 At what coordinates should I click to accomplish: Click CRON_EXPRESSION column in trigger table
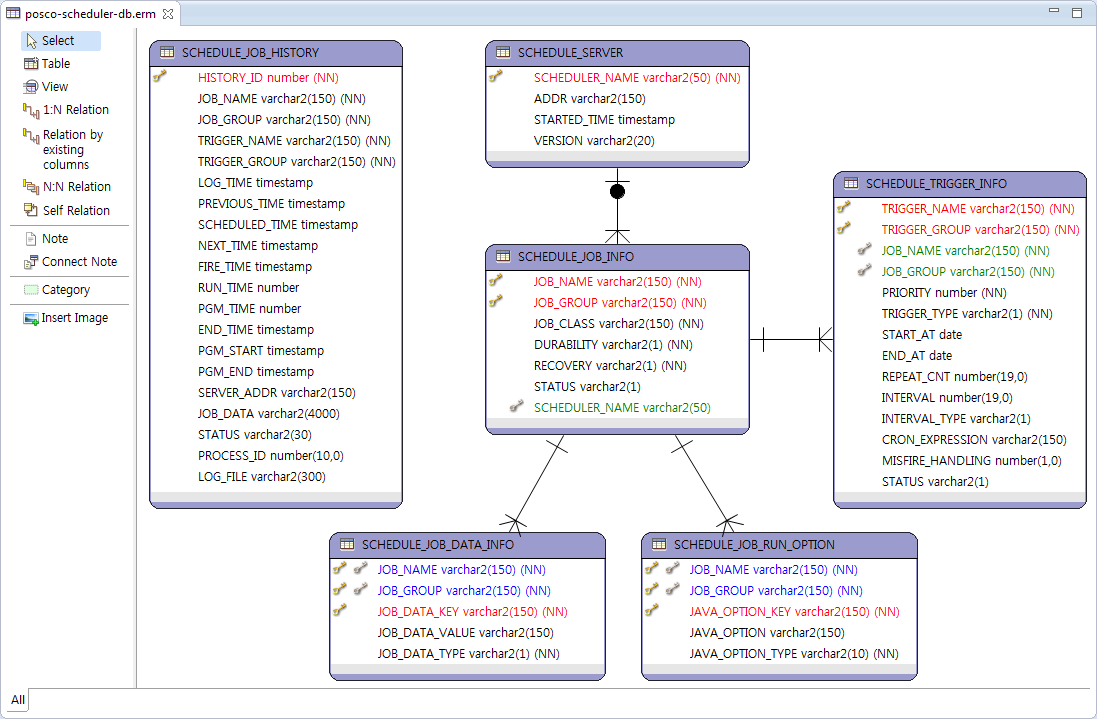point(973,440)
